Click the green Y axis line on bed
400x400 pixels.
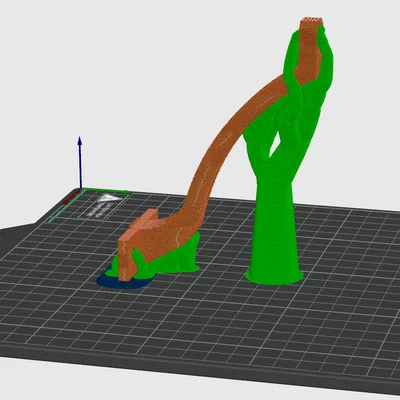(106, 191)
